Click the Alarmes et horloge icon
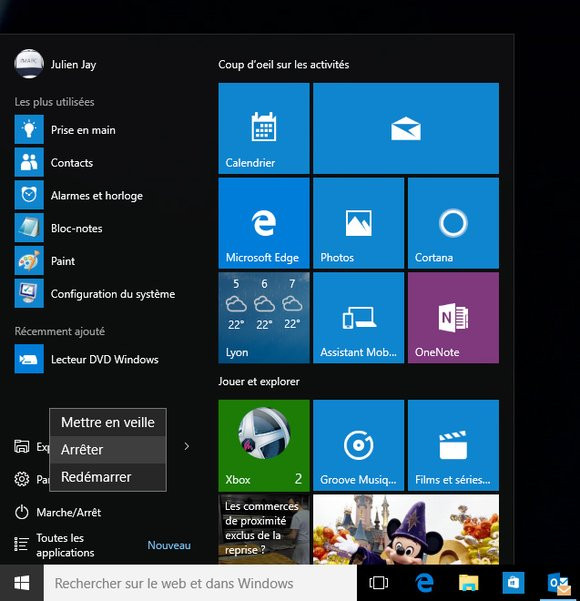 29,195
